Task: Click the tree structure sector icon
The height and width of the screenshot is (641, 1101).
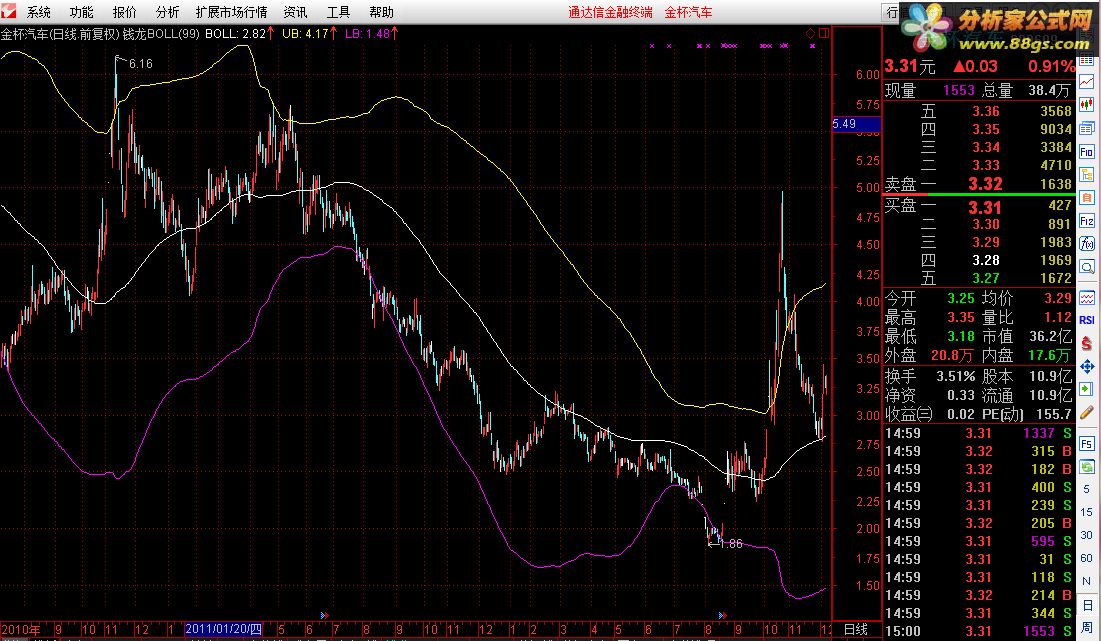Action: pyautogui.click(x=1086, y=175)
